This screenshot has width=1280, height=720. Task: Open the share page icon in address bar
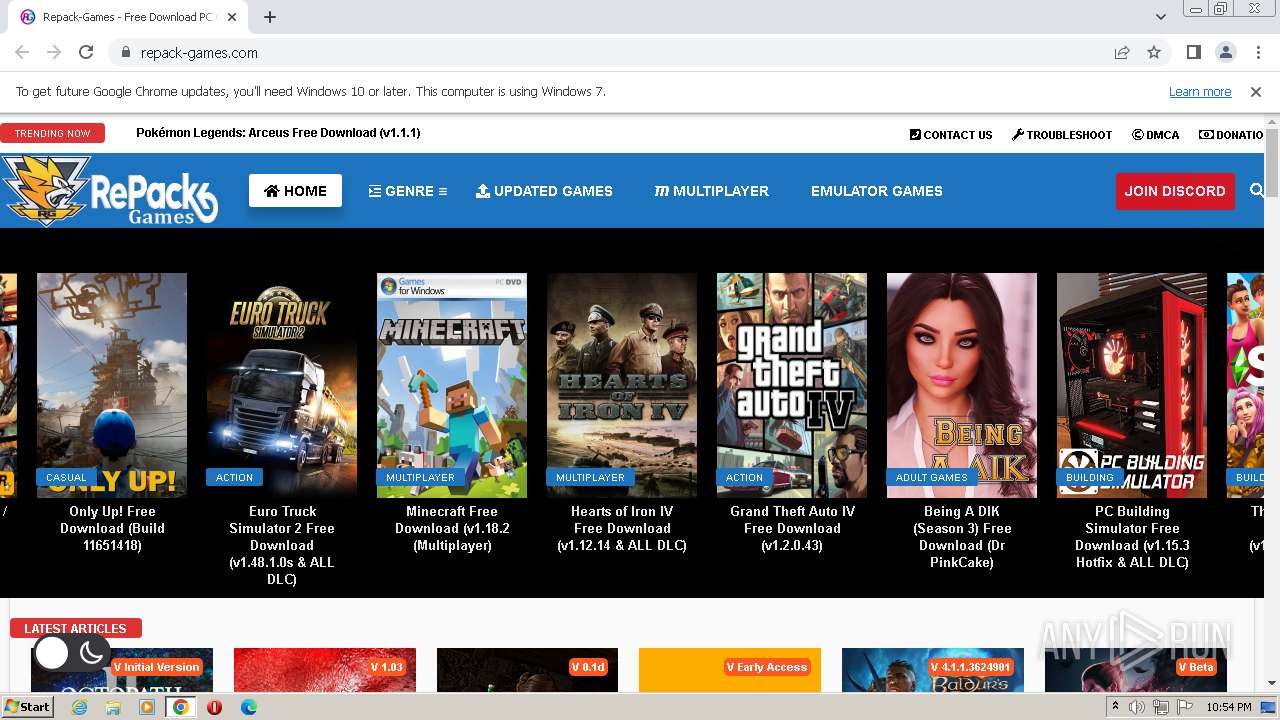pos(1122,52)
